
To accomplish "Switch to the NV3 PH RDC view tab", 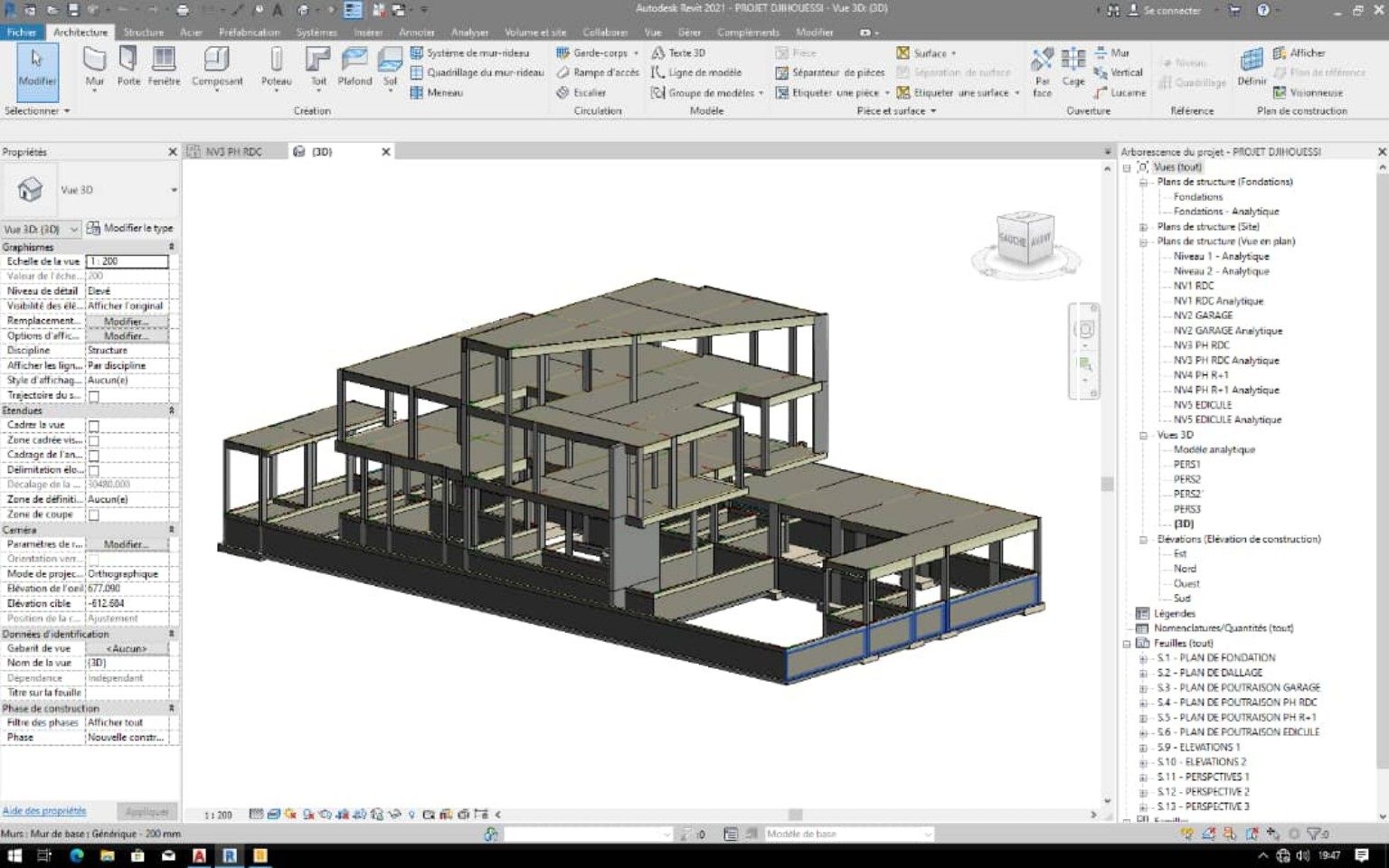I will 232,152.
